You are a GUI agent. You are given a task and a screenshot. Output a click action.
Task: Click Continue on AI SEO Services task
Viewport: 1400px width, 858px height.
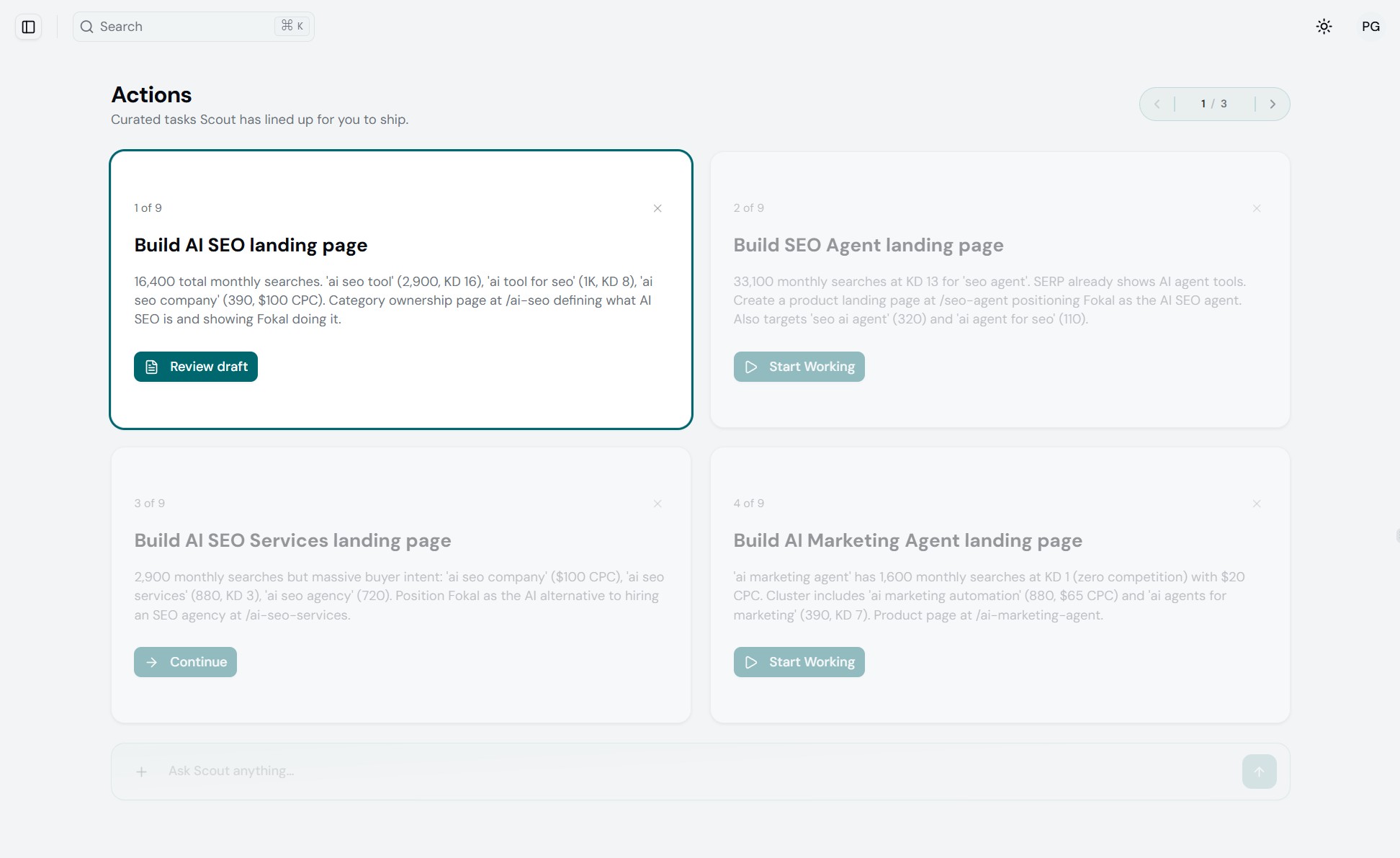click(185, 662)
